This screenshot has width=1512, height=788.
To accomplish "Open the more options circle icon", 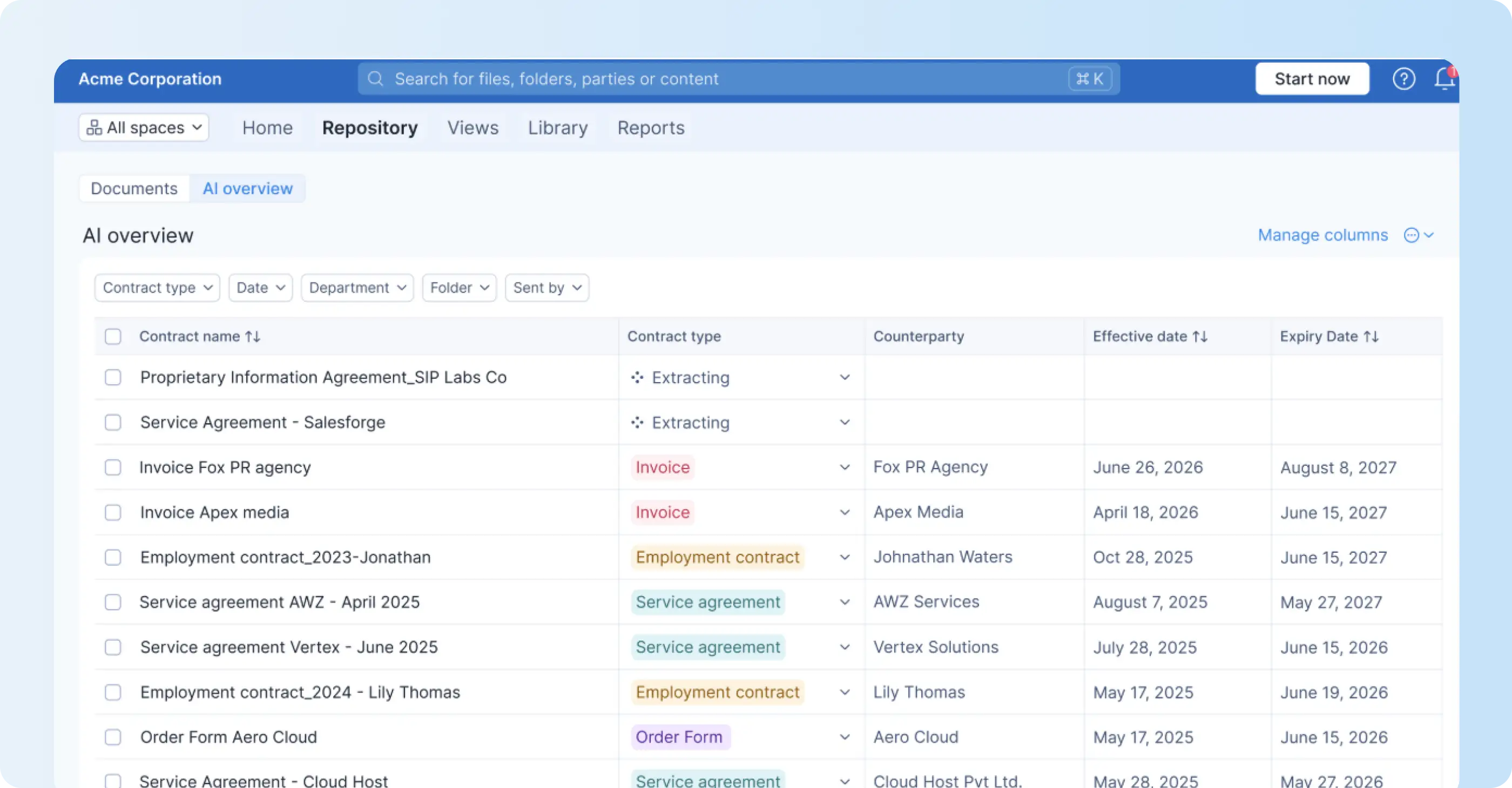I will 1411,235.
